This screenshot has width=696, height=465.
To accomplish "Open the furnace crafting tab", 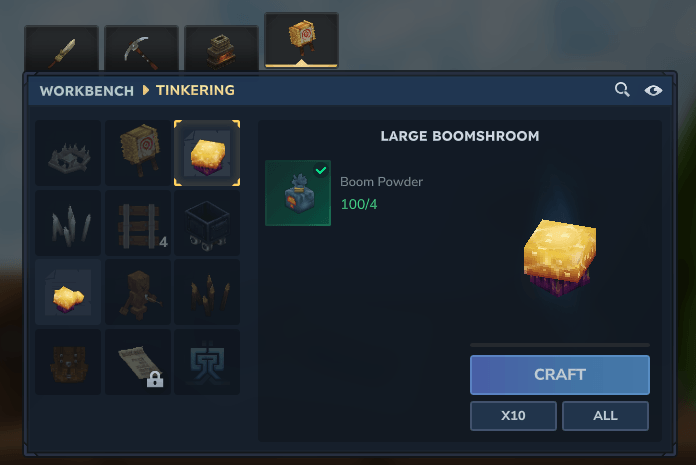I will pyautogui.click(x=221, y=48).
